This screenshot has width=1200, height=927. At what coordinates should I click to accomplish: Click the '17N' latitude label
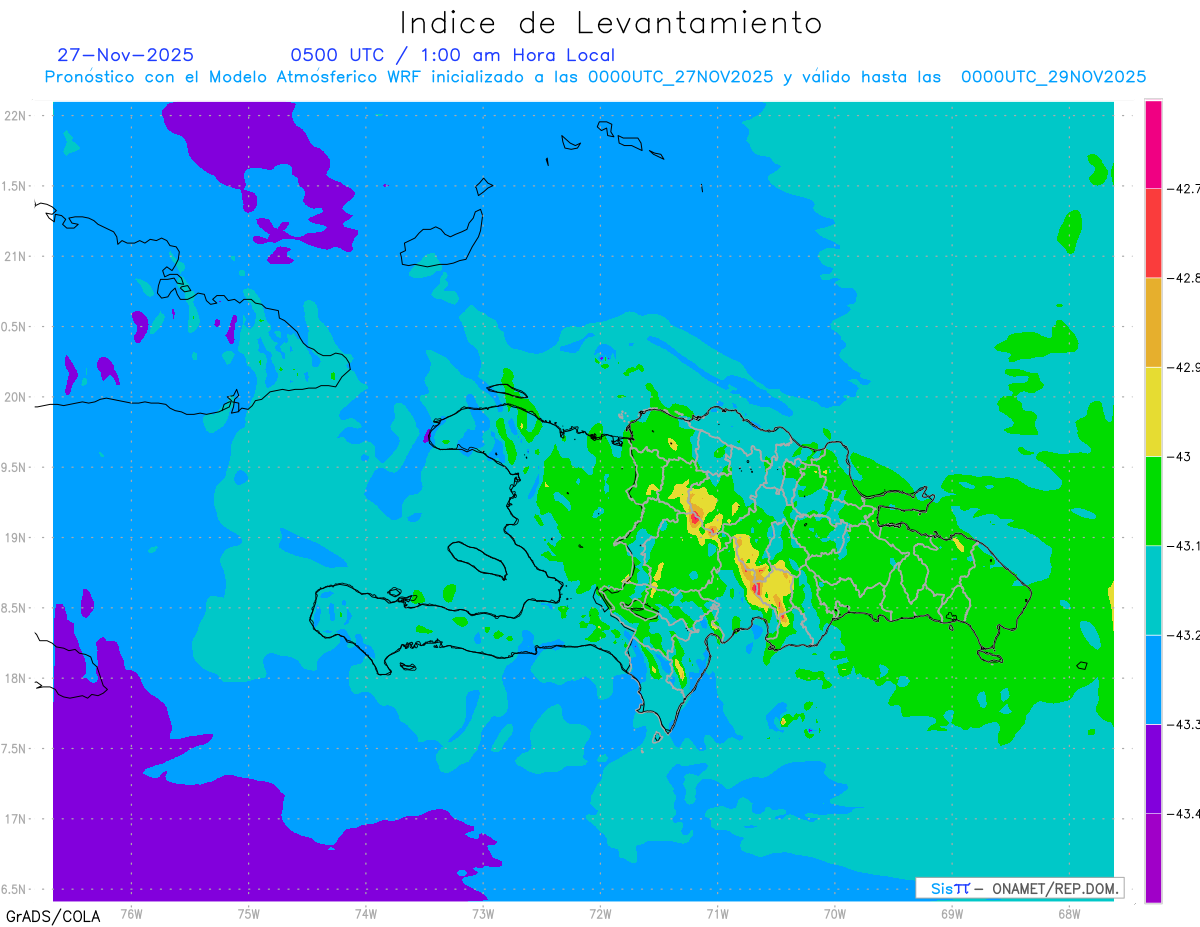point(15,819)
